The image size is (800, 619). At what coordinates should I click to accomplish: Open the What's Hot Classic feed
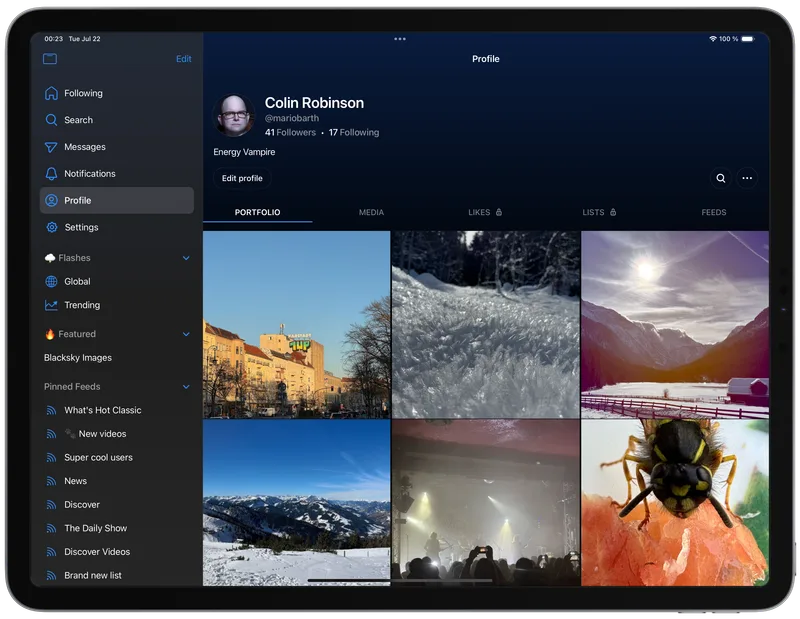(x=103, y=410)
